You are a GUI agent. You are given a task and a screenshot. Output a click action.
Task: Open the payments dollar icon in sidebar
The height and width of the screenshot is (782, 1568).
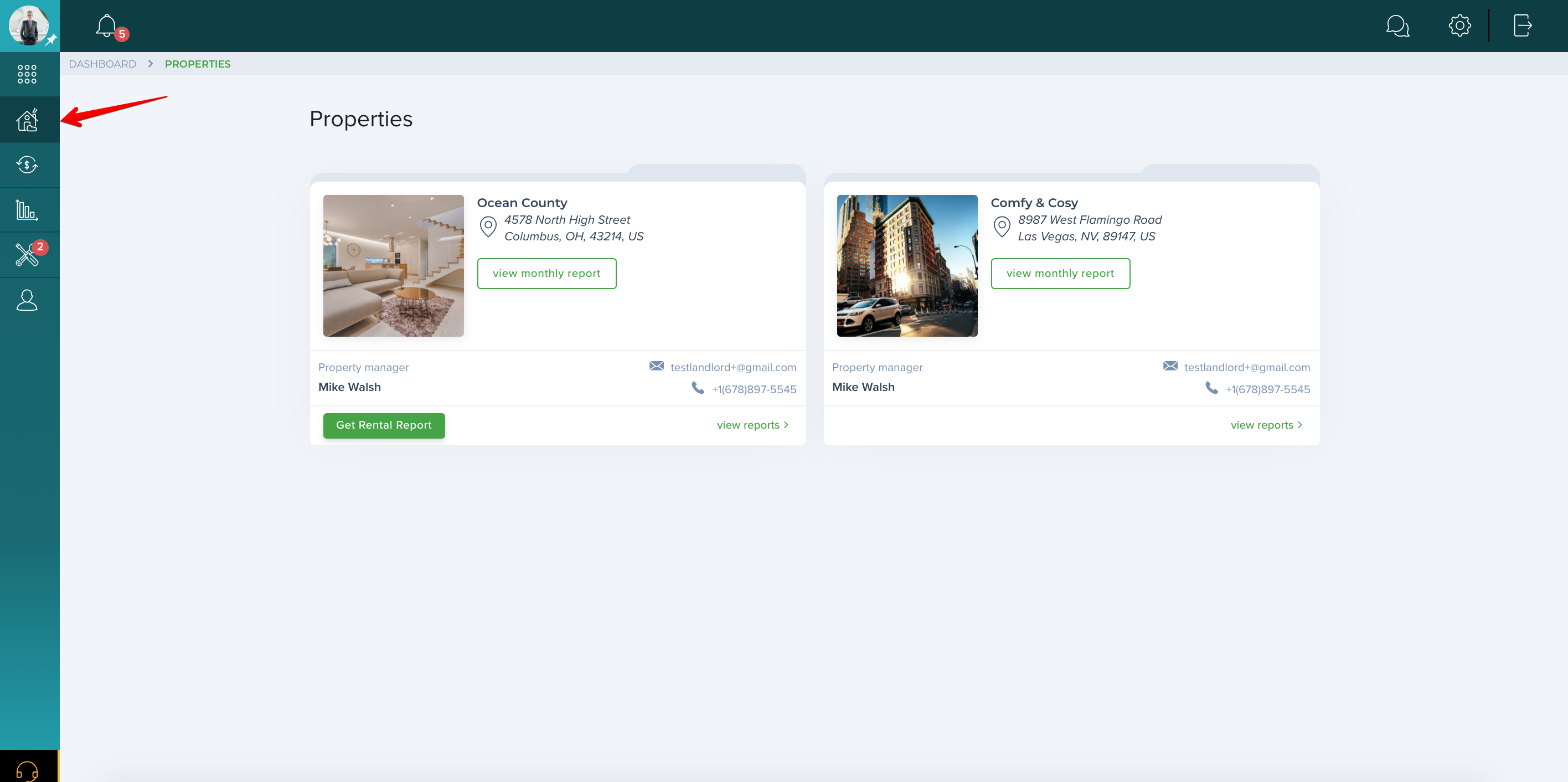click(27, 164)
